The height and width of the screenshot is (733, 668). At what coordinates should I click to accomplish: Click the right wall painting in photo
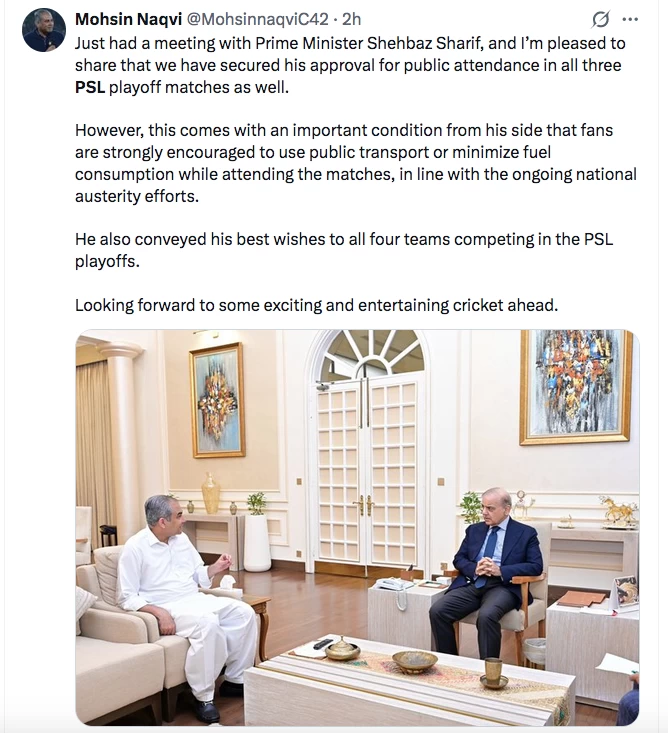pyautogui.click(x=575, y=386)
